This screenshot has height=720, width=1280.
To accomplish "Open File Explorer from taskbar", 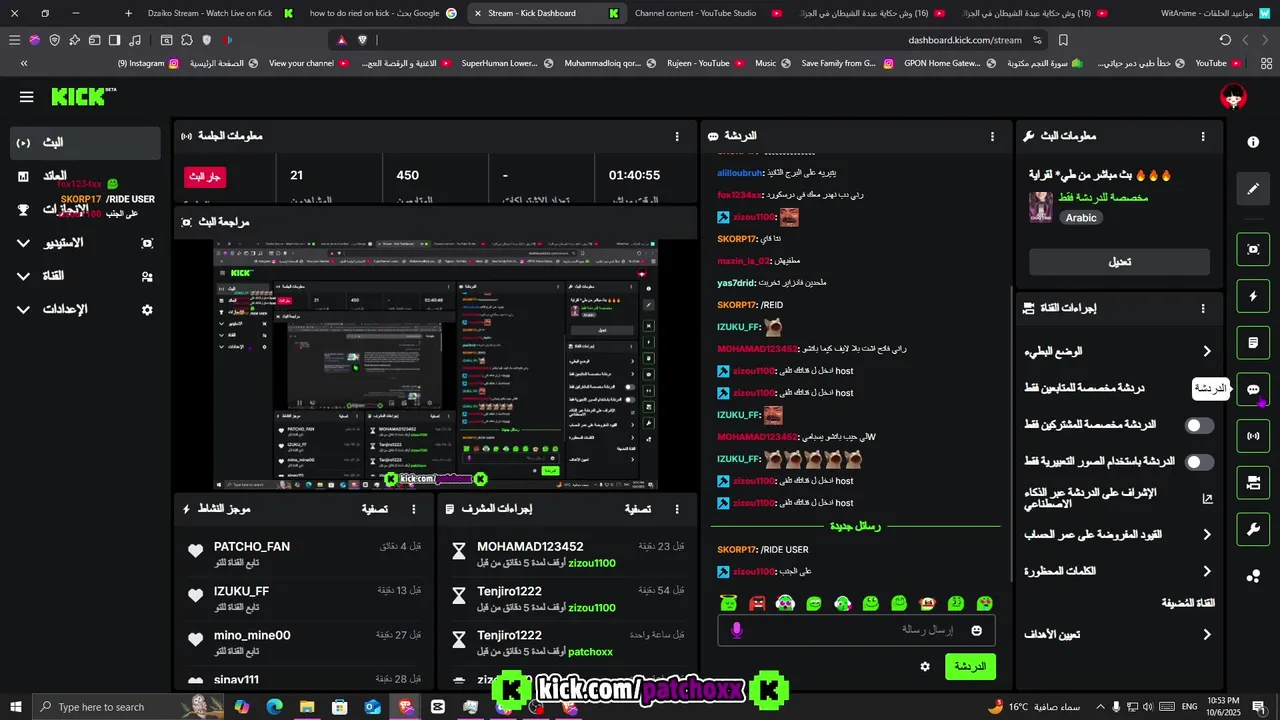I will point(307,707).
